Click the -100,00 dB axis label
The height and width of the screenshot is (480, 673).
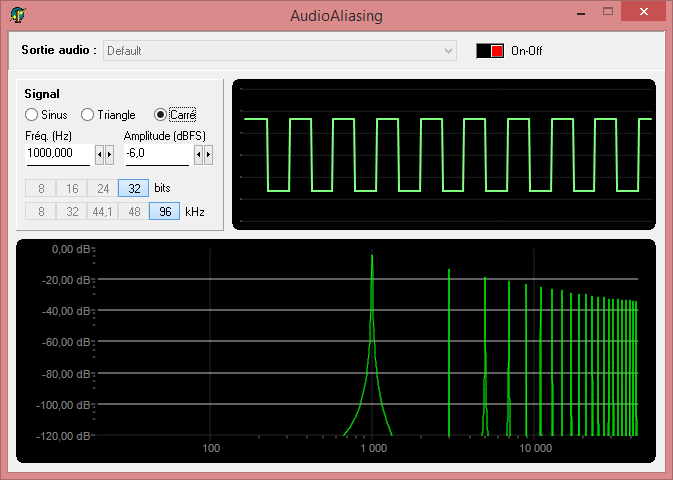click(x=64, y=405)
